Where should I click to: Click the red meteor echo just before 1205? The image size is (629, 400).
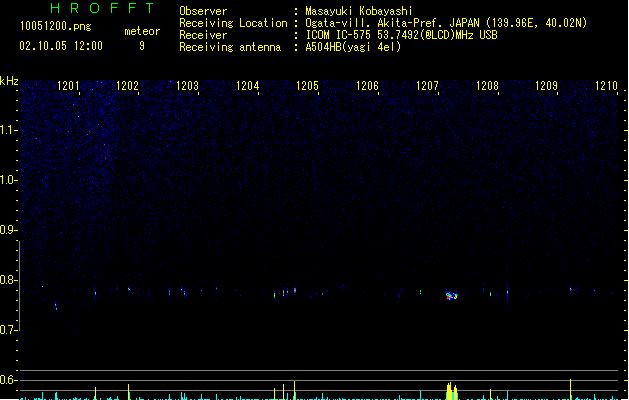(295, 290)
